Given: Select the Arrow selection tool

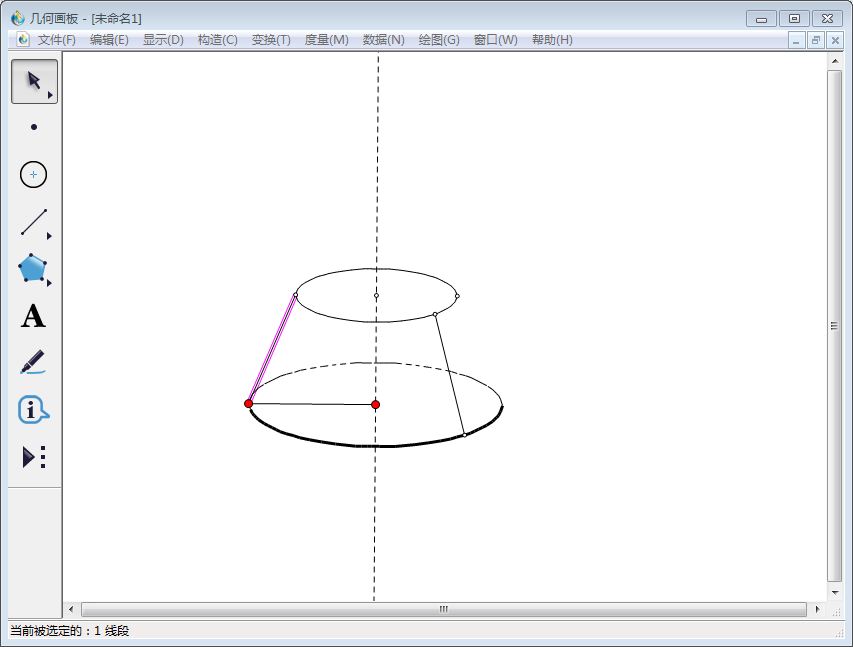Looking at the screenshot, I should tap(34, 81).
